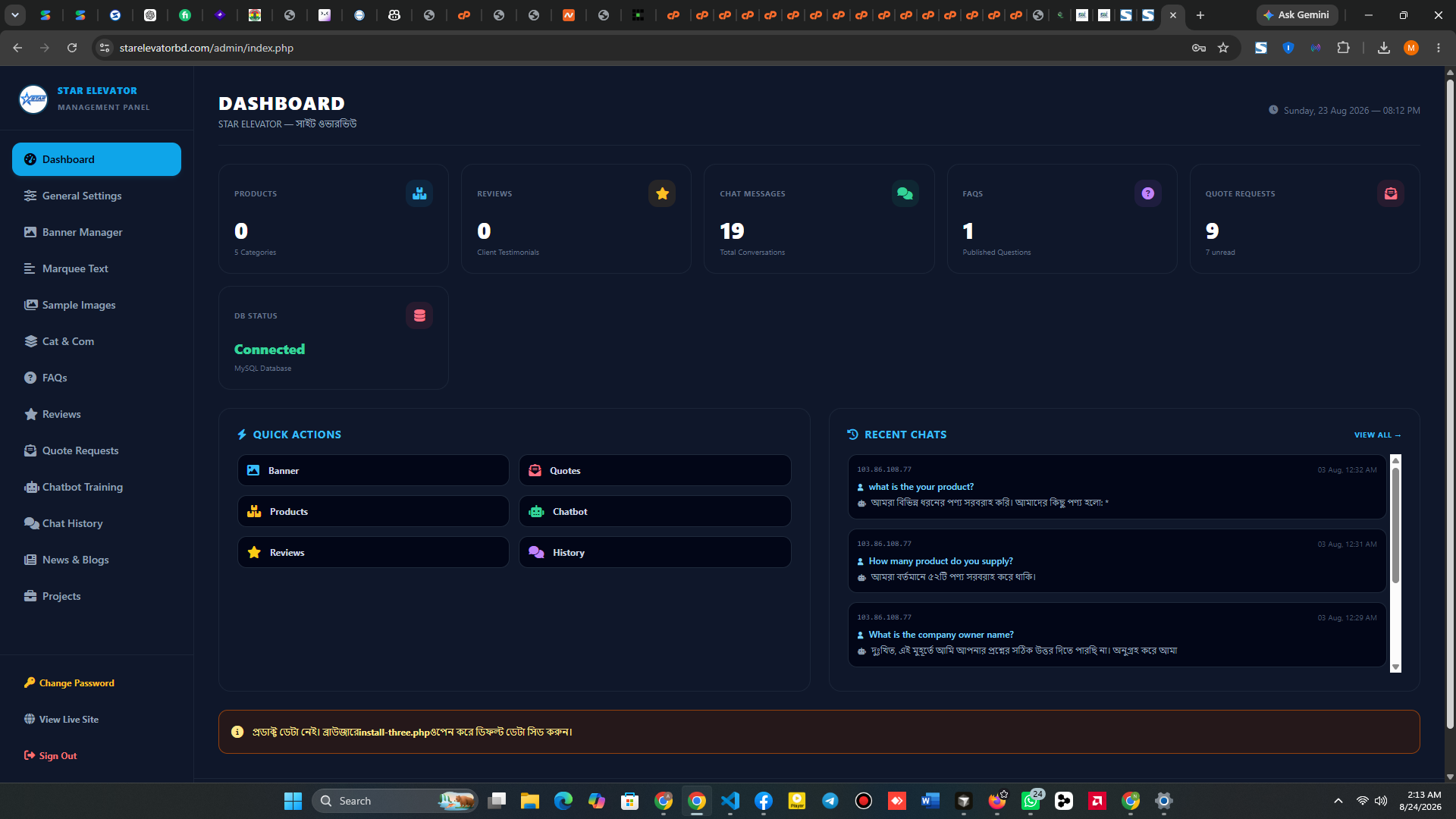Reload the page in browser
Image resolution: width=1456 pixels, height=819 pixels.
72,48
